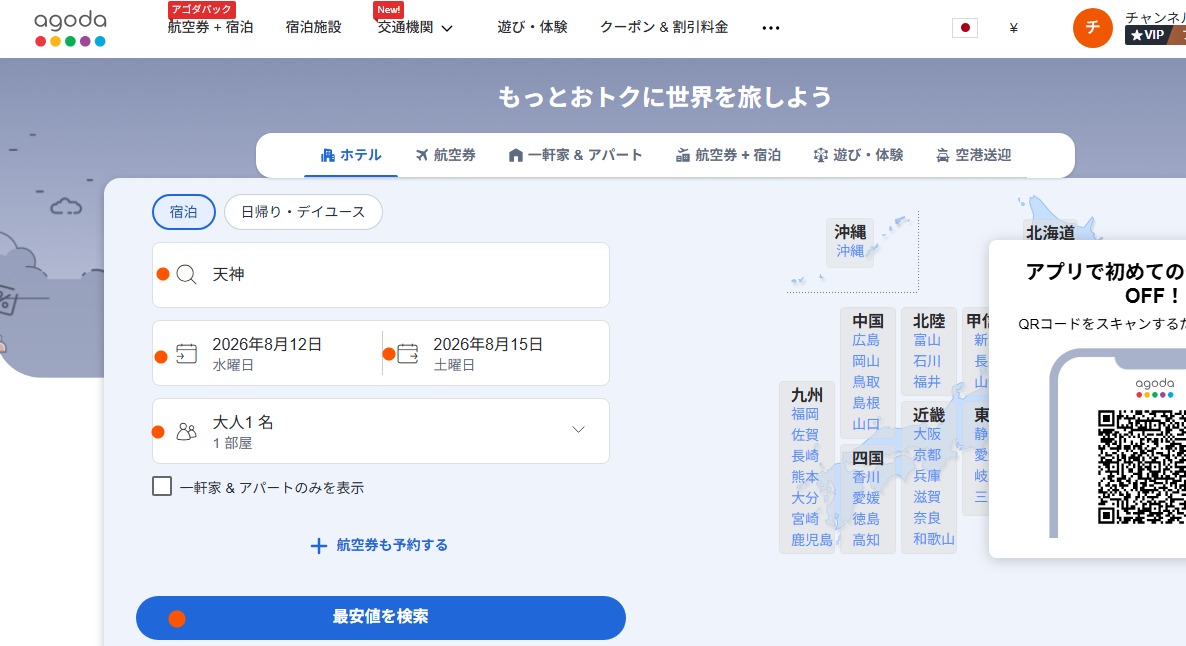This screenshot has width=1186, height=646.
Task: Open クーポン & 割引料金 in top navigation
Action: pyautogui.click(x=664, y=27)
